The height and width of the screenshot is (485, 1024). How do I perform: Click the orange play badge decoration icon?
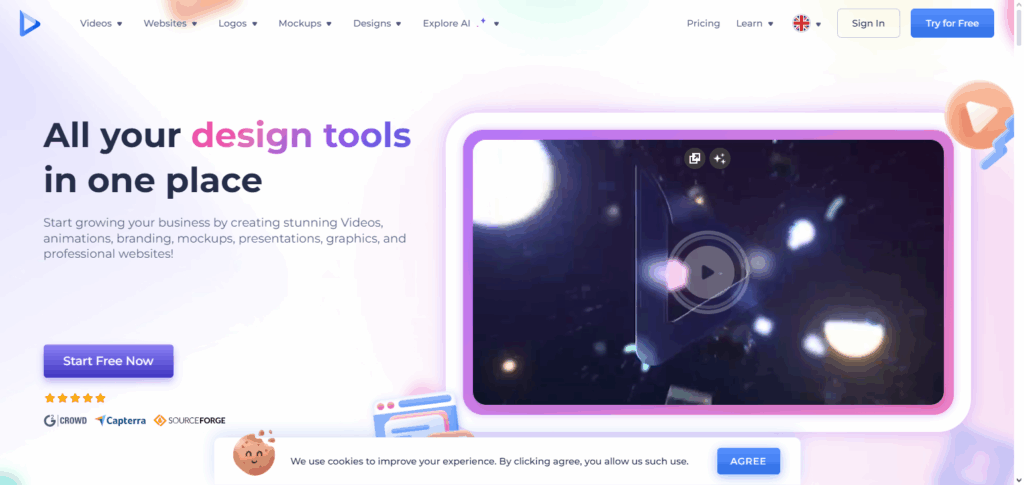[x=978, y=116]
